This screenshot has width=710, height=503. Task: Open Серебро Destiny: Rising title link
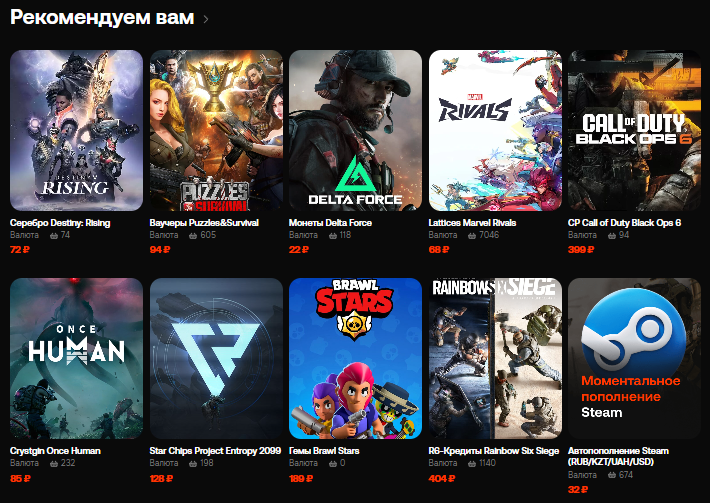tap(60, 223)
